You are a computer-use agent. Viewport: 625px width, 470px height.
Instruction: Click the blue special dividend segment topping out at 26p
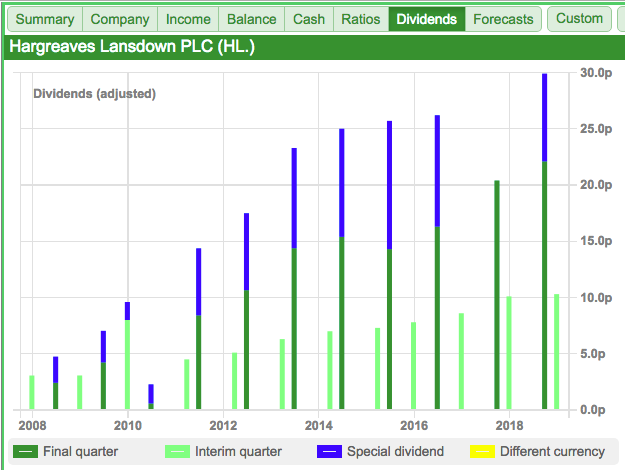[x=437, y=171]
